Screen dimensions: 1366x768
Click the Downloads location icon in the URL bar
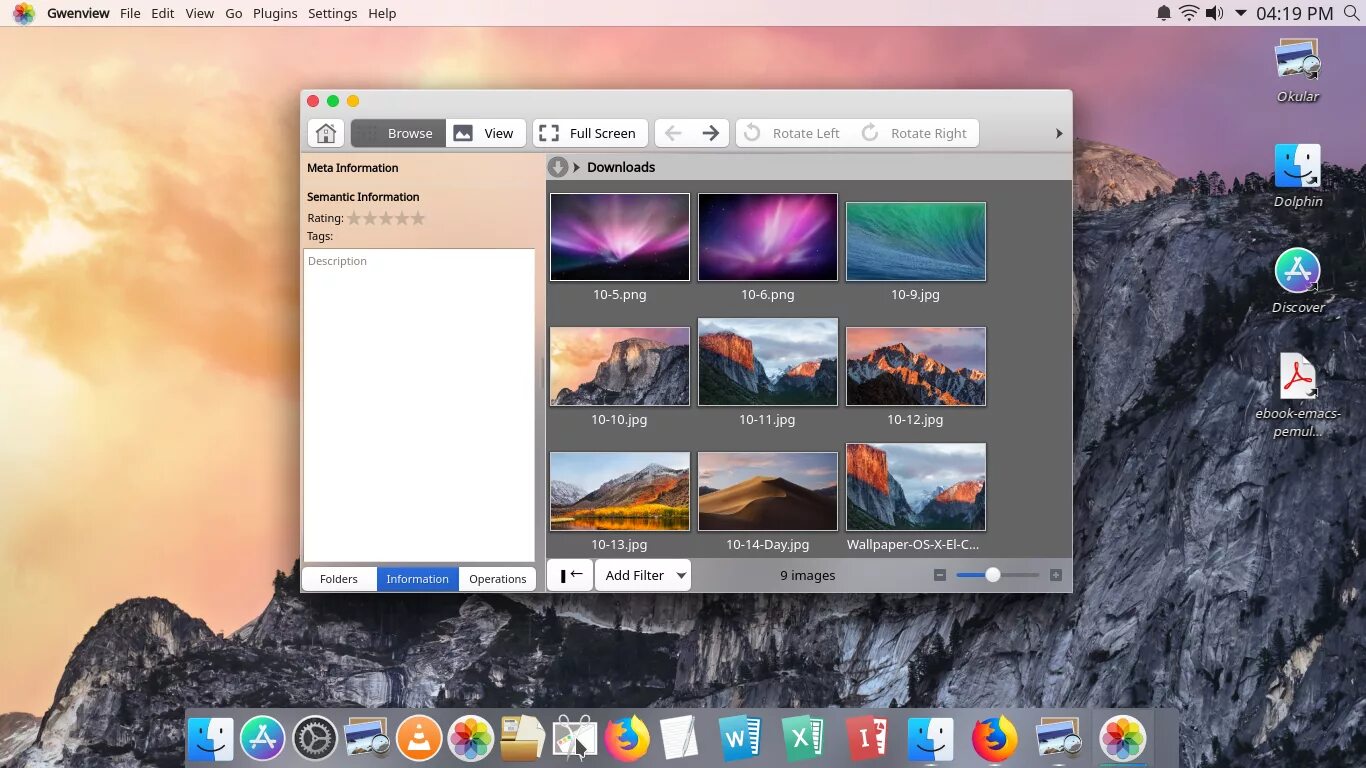(558, 167)
